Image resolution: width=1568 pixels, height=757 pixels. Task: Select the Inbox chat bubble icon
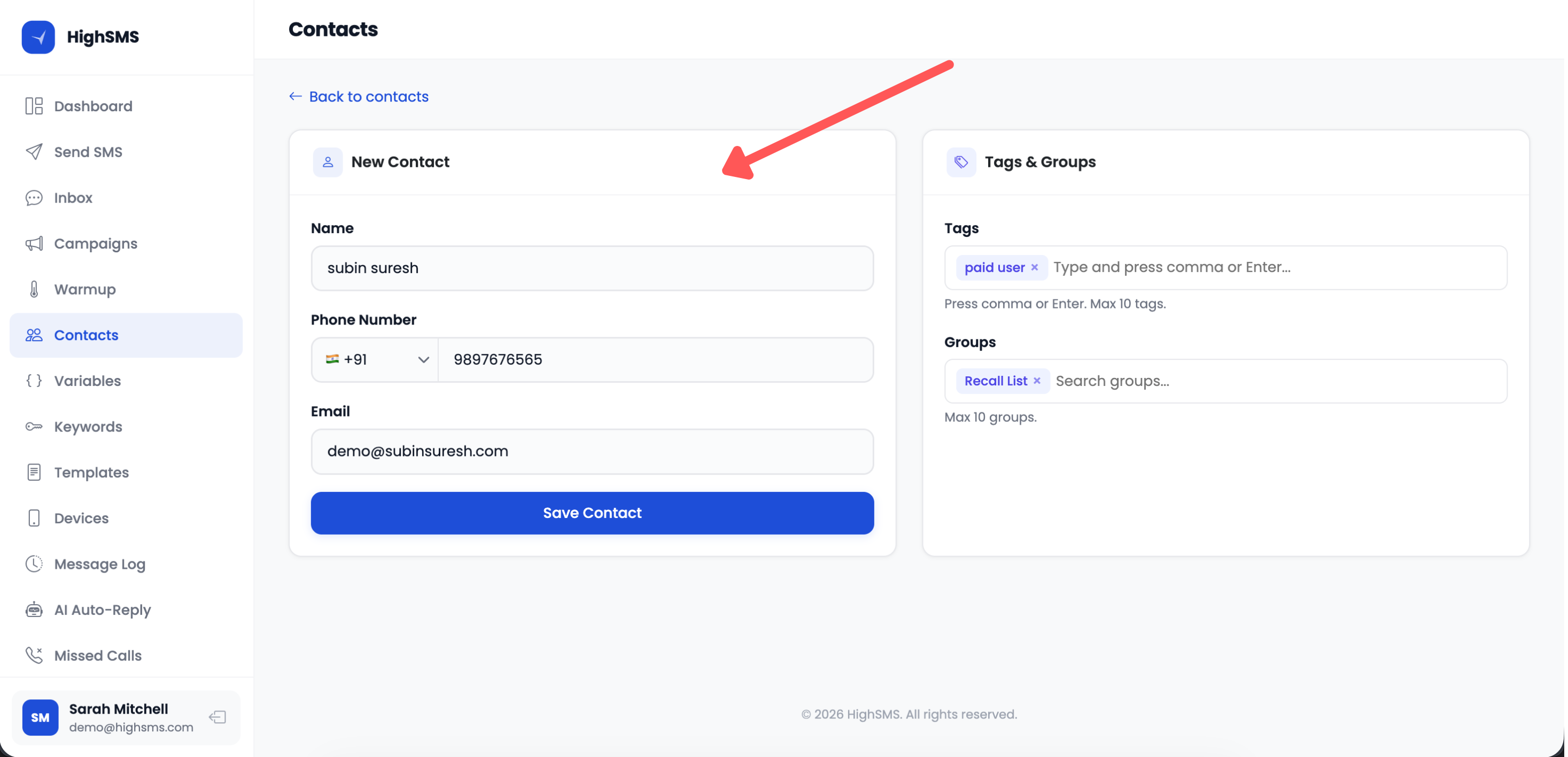pyautogui.click(x=34, y=197)
